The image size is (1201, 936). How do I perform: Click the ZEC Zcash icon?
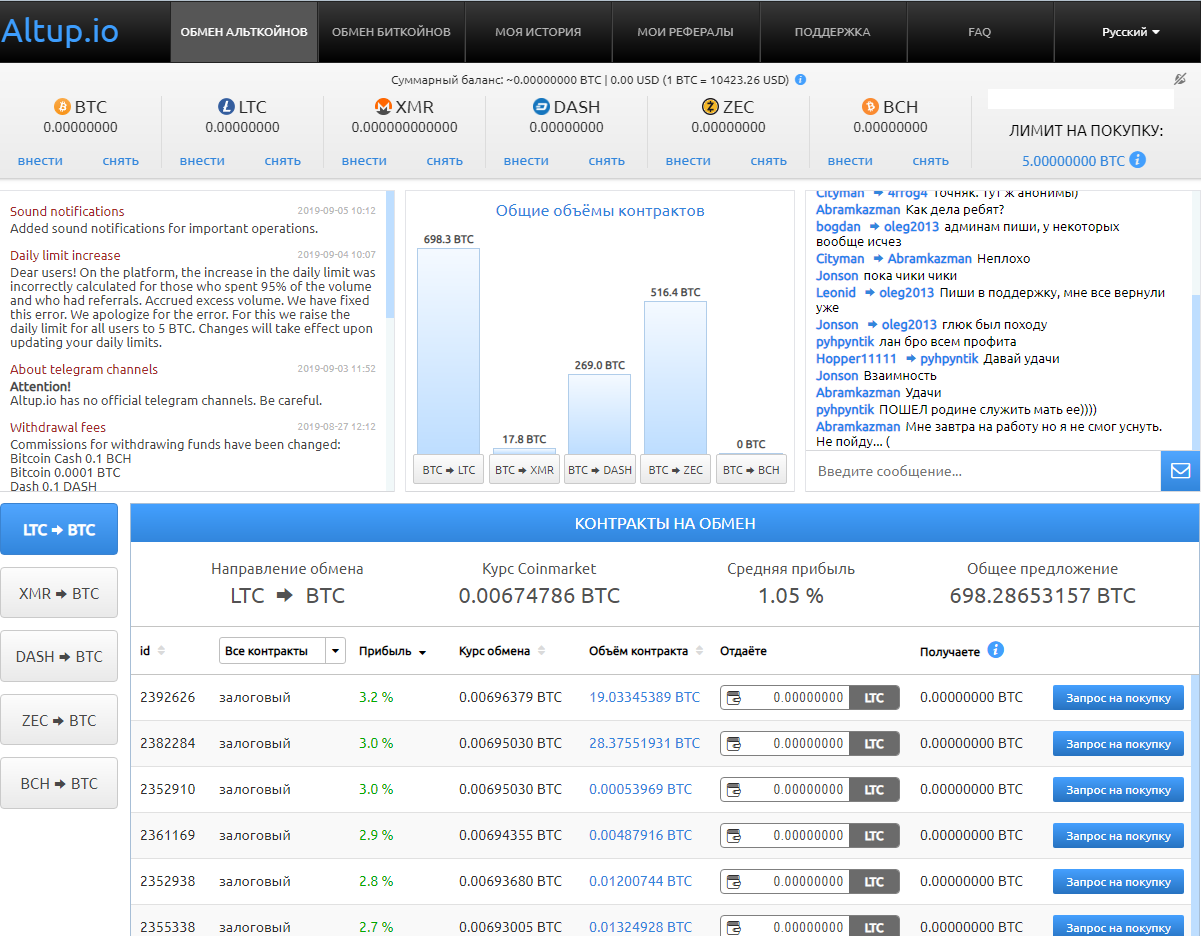tap(710, 107)
